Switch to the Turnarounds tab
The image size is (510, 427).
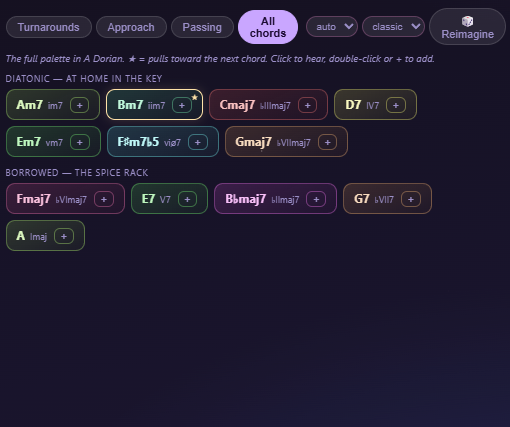click(x=49, y=27)
